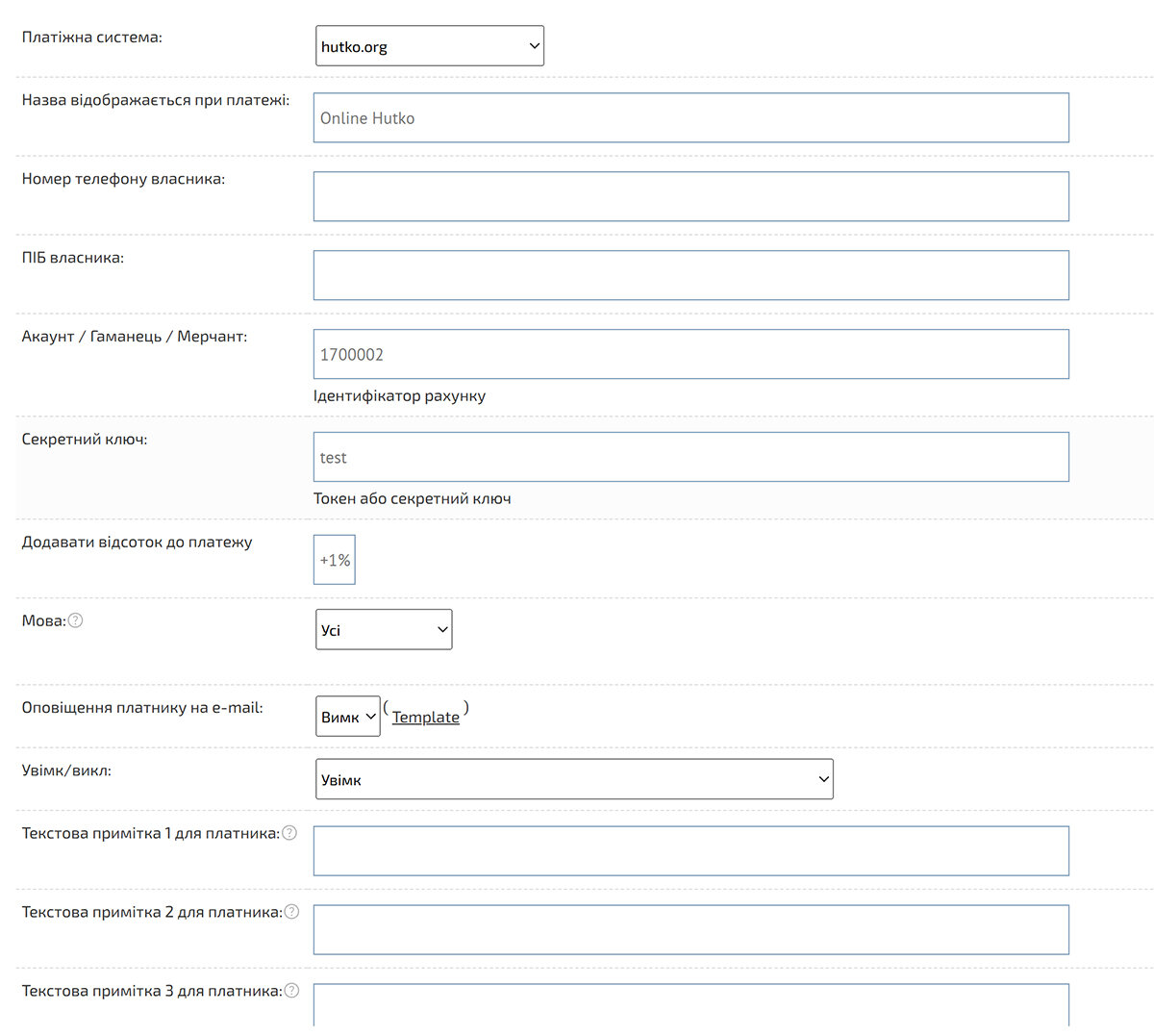Open the e-mail notification Вимк dropdown
This screenshot has height=1036, width=1154.
347,717
